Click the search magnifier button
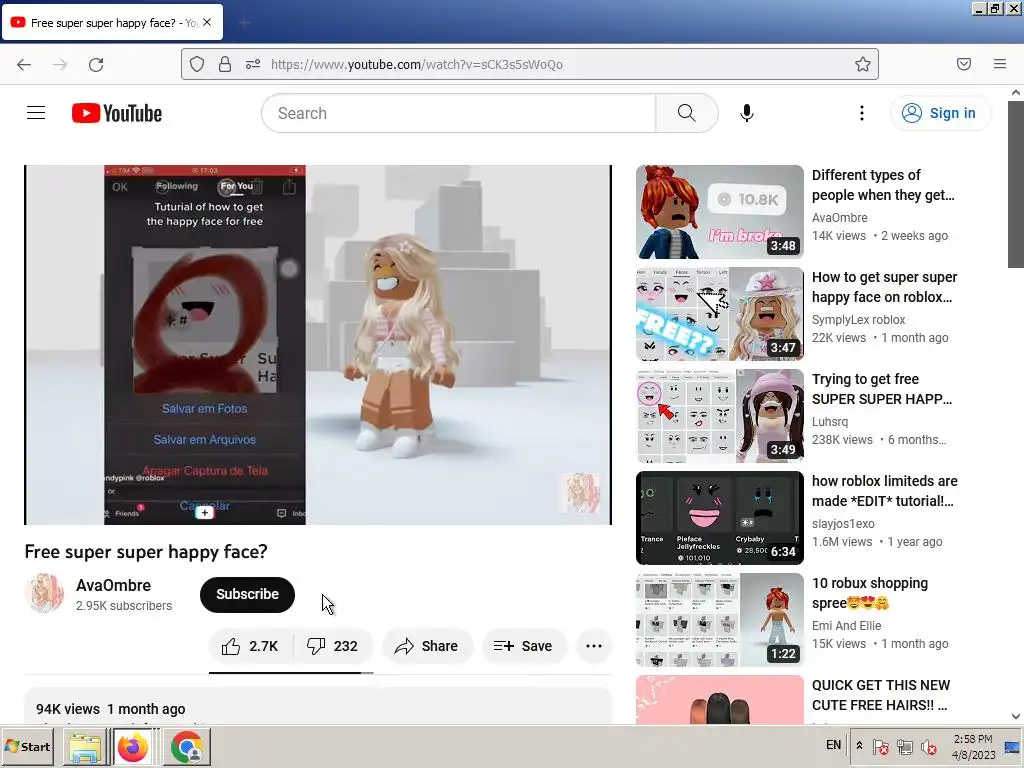1024x768 pixels. [x=686, y=113]
